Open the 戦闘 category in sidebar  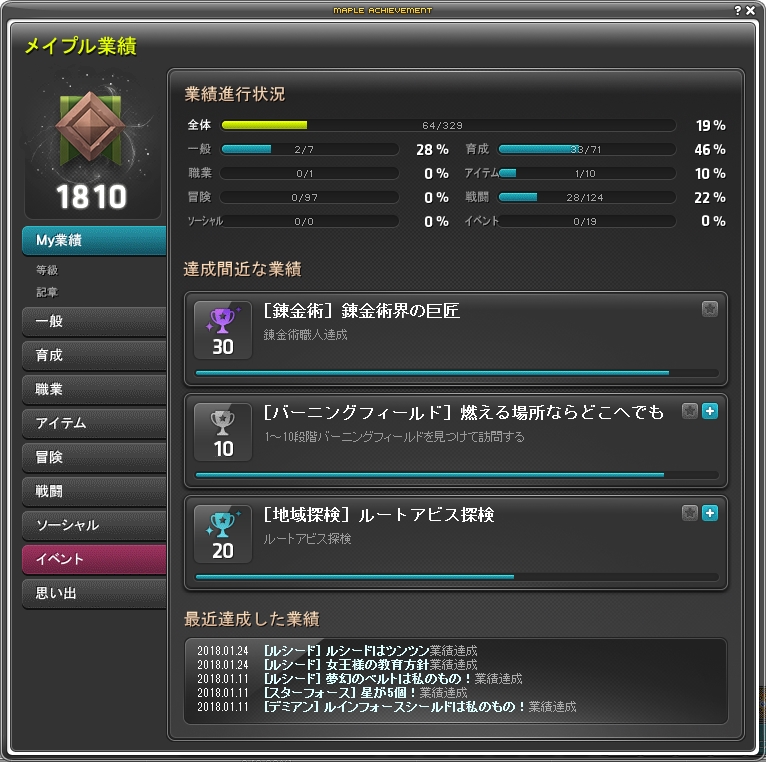click(x=94, y=491)
